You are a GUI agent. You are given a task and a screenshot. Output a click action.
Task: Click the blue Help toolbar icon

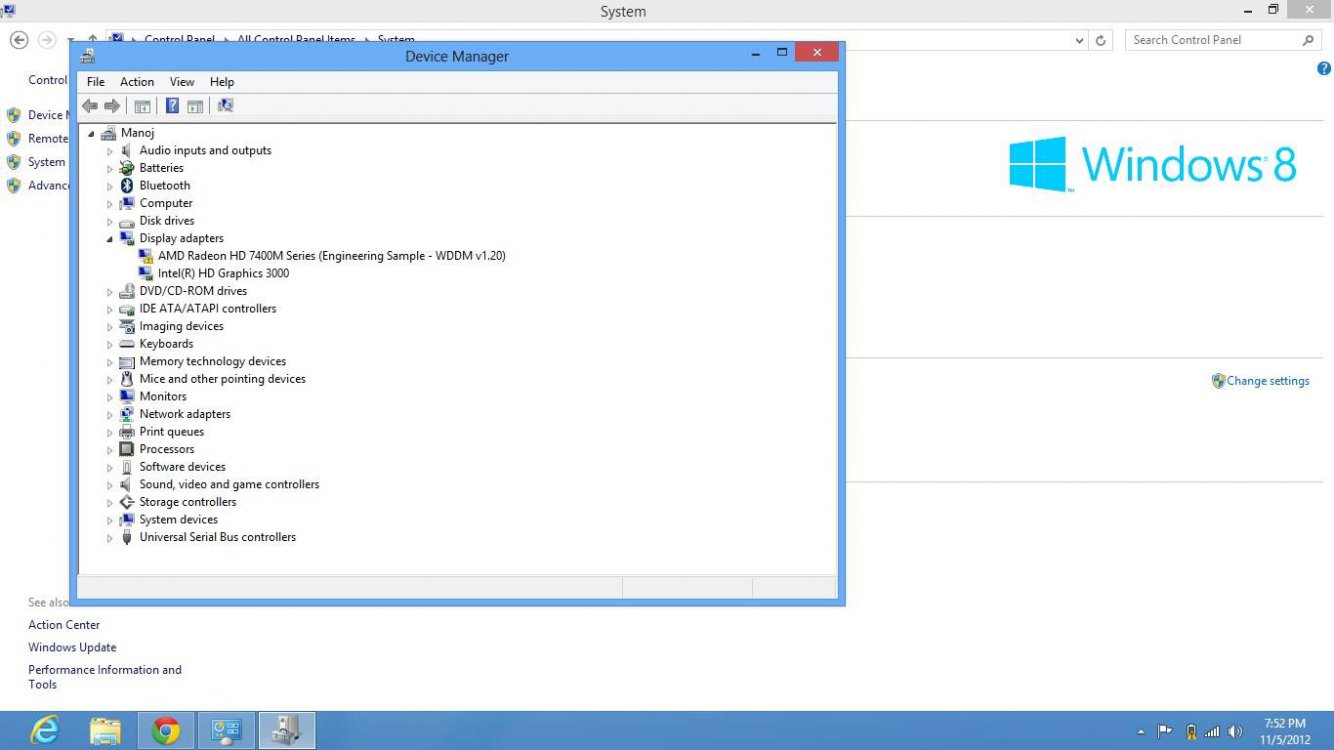pos(172,106)
